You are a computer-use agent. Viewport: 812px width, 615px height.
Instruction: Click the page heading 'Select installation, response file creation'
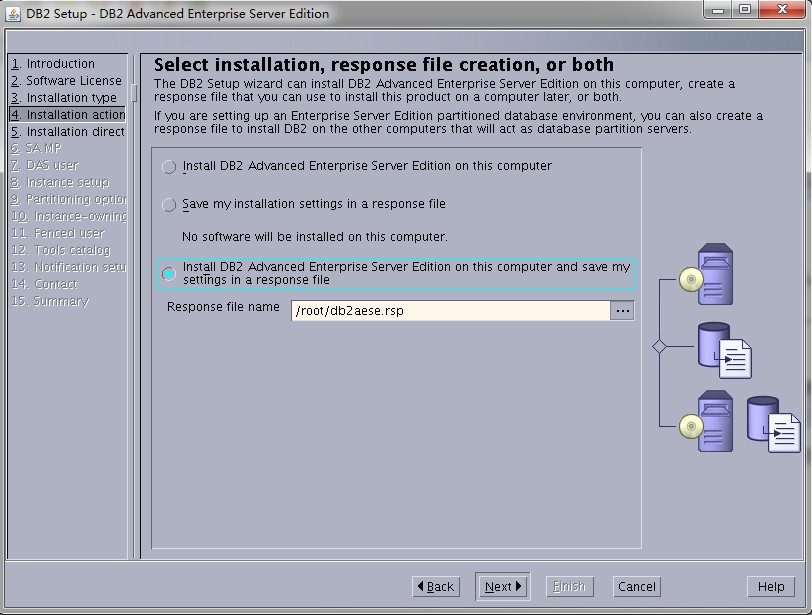[x=384, y=65]
